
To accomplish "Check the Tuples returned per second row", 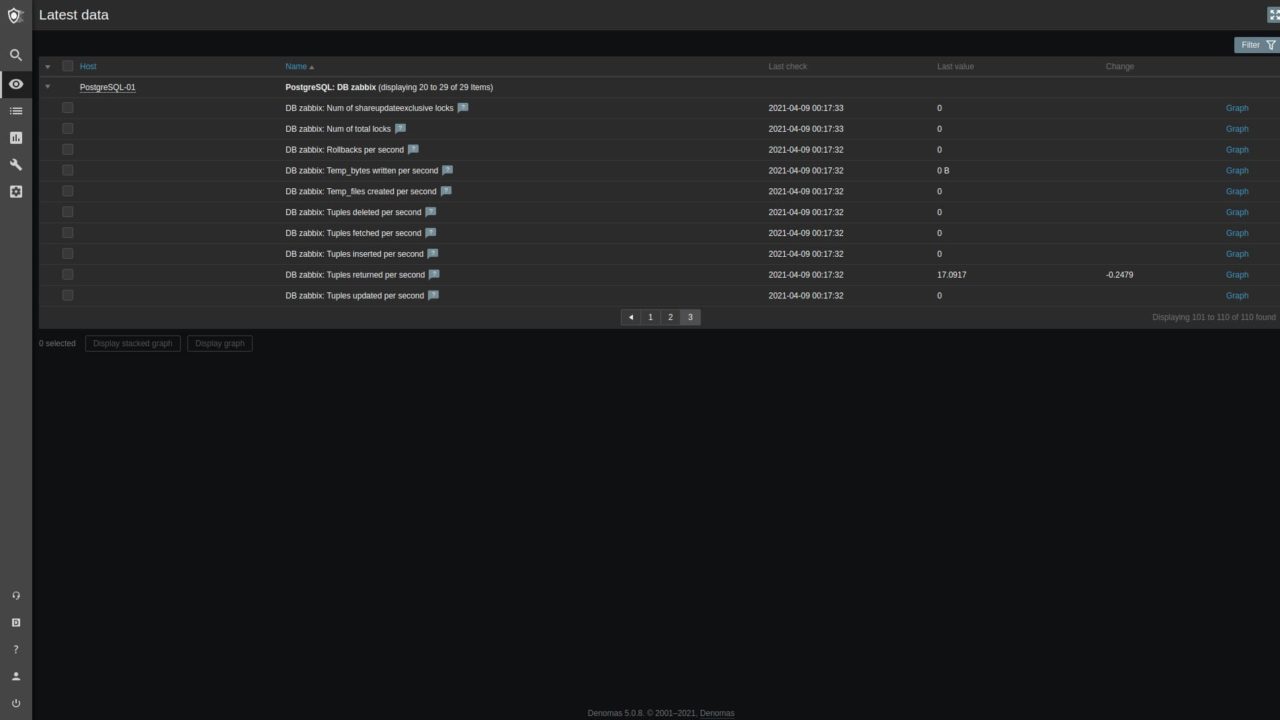I will (x=68, y=274).
